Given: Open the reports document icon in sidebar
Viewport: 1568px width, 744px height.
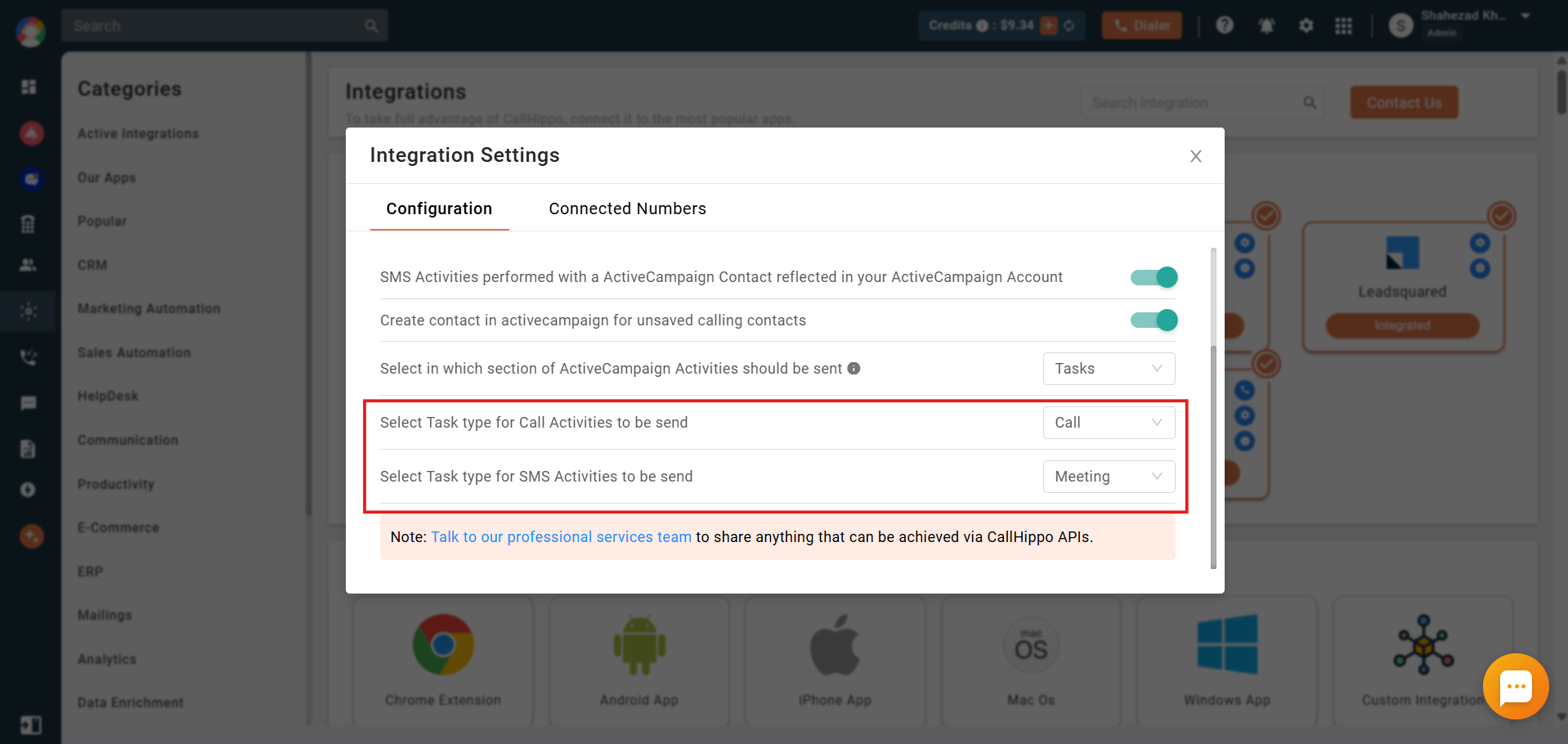Looking at the screenshot, I should click(28, 448).
